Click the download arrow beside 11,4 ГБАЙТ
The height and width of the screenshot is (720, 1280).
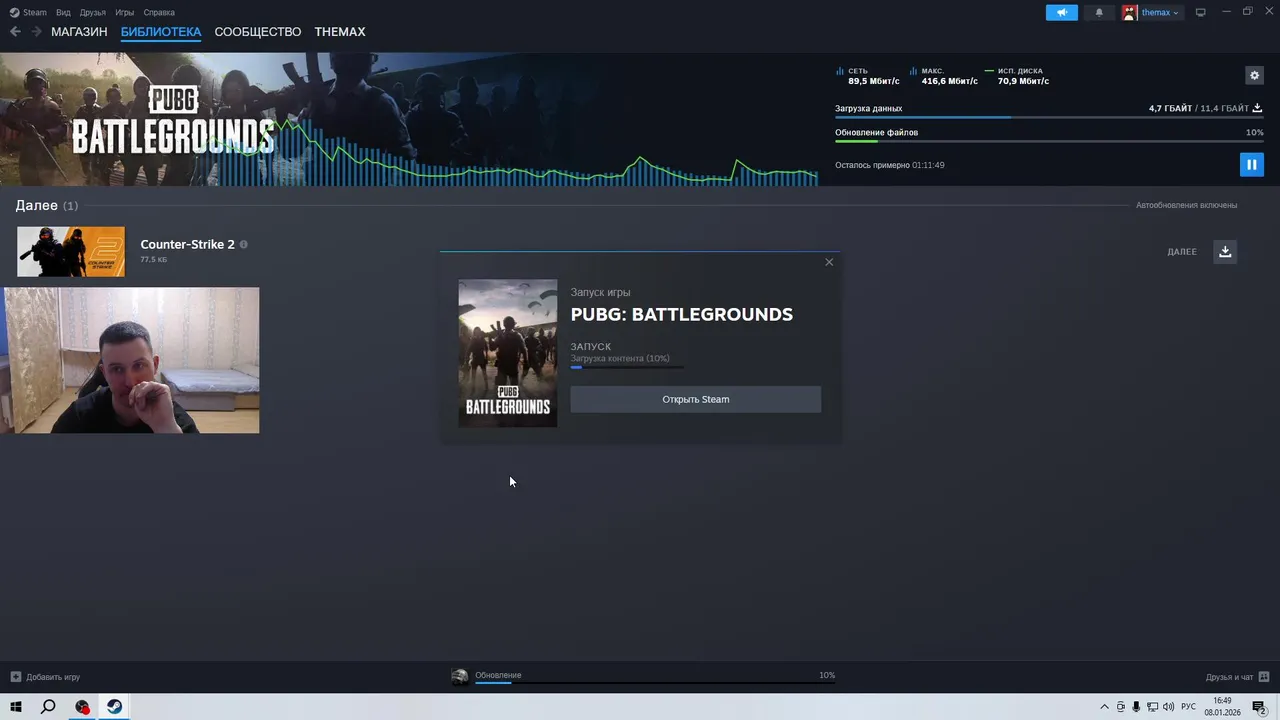click(1257, 108)
